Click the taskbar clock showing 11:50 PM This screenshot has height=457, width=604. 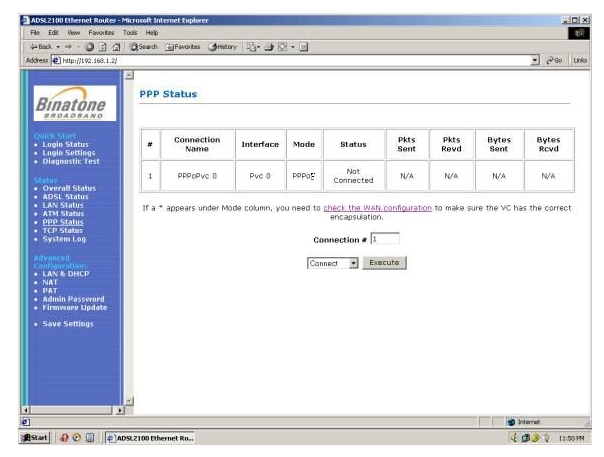[571, 438]
